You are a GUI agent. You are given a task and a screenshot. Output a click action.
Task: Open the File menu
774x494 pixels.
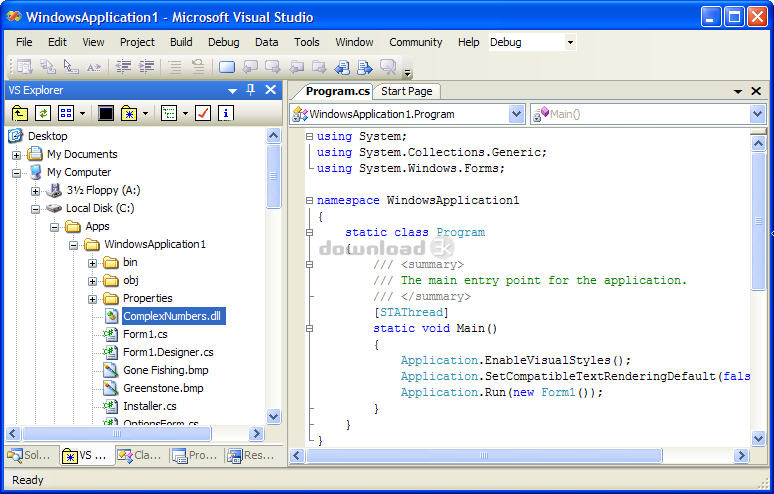coord(24,42)
